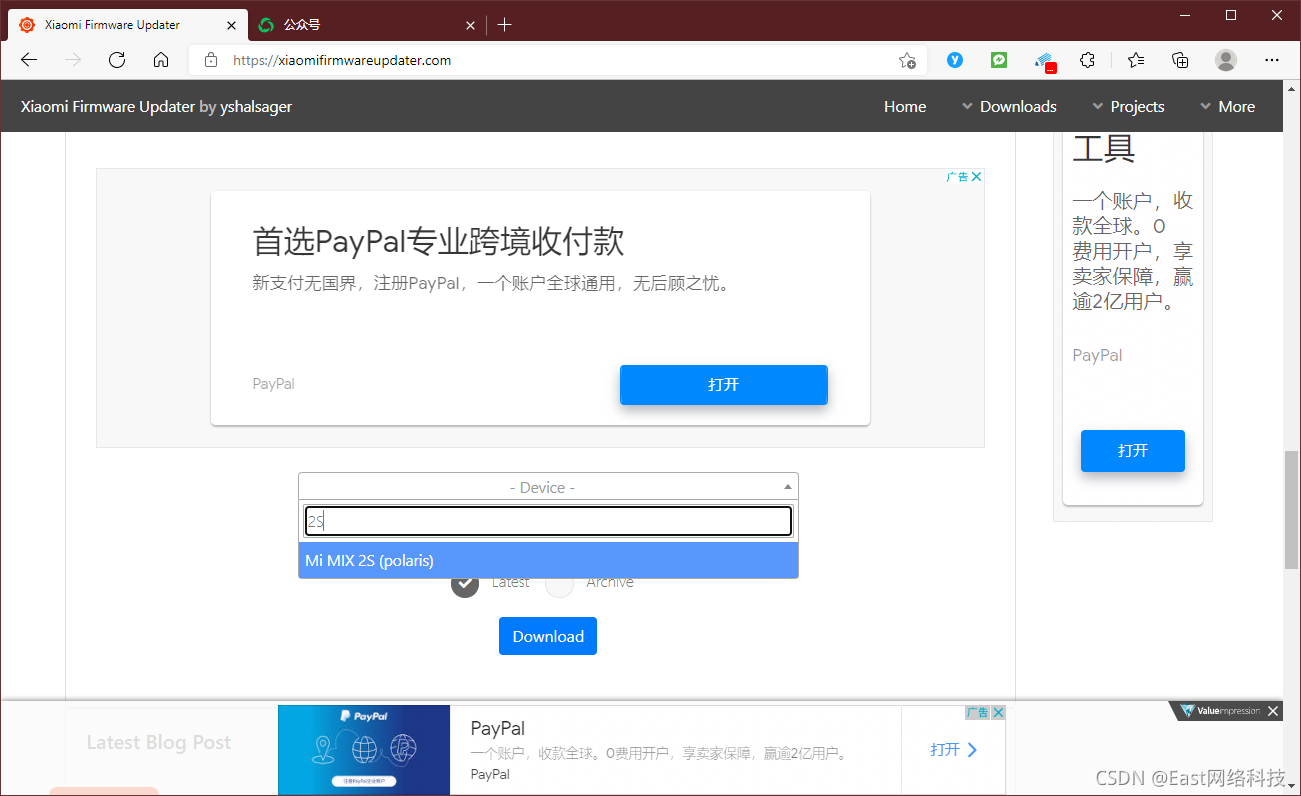The height and width of the screenshot is (796, 1301).
Task: Close the bottom sticky ad banner
Action: [x=1273, y=711]
